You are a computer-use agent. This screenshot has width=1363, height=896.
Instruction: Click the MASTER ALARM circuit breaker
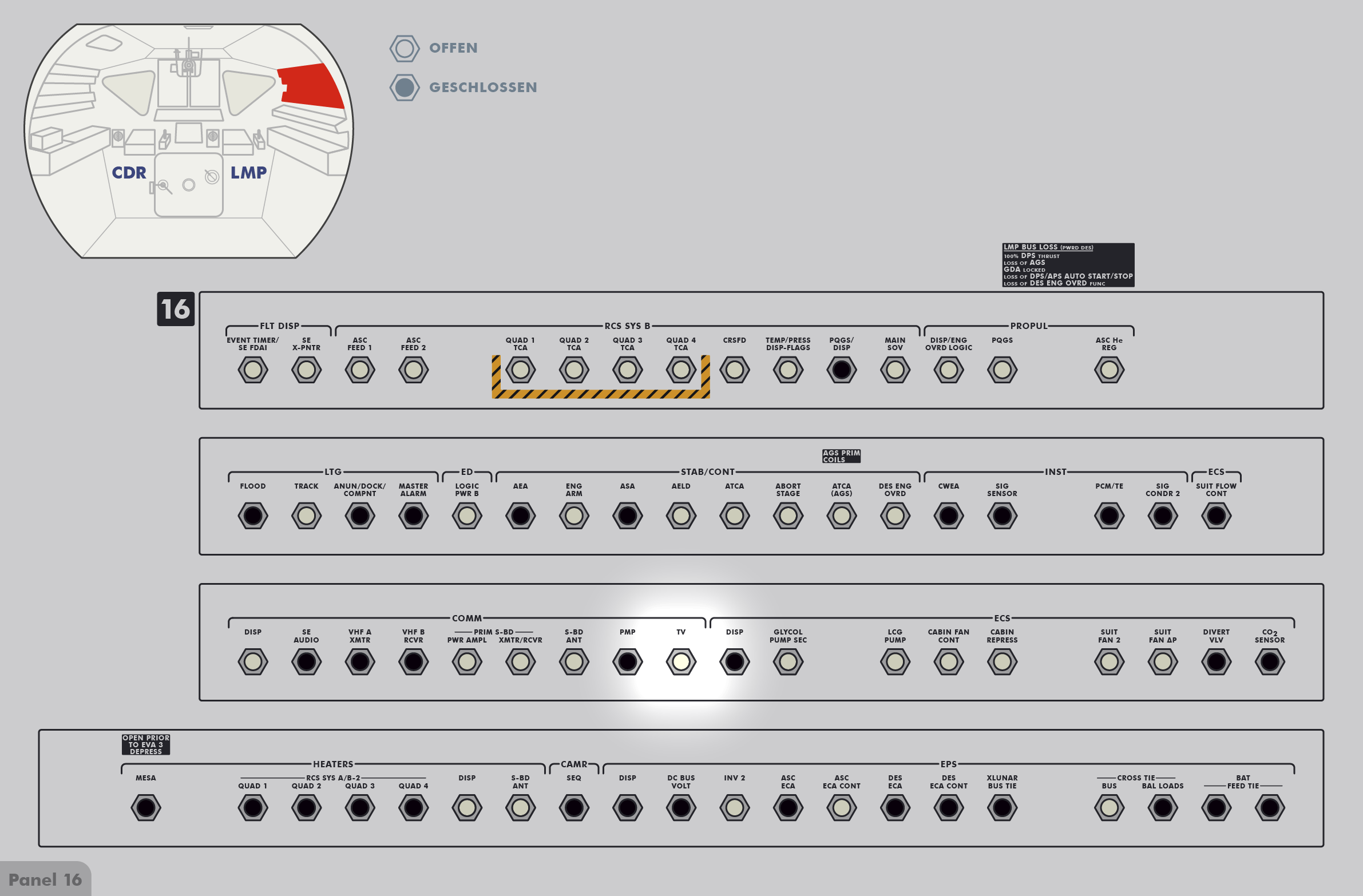[413, 516]
